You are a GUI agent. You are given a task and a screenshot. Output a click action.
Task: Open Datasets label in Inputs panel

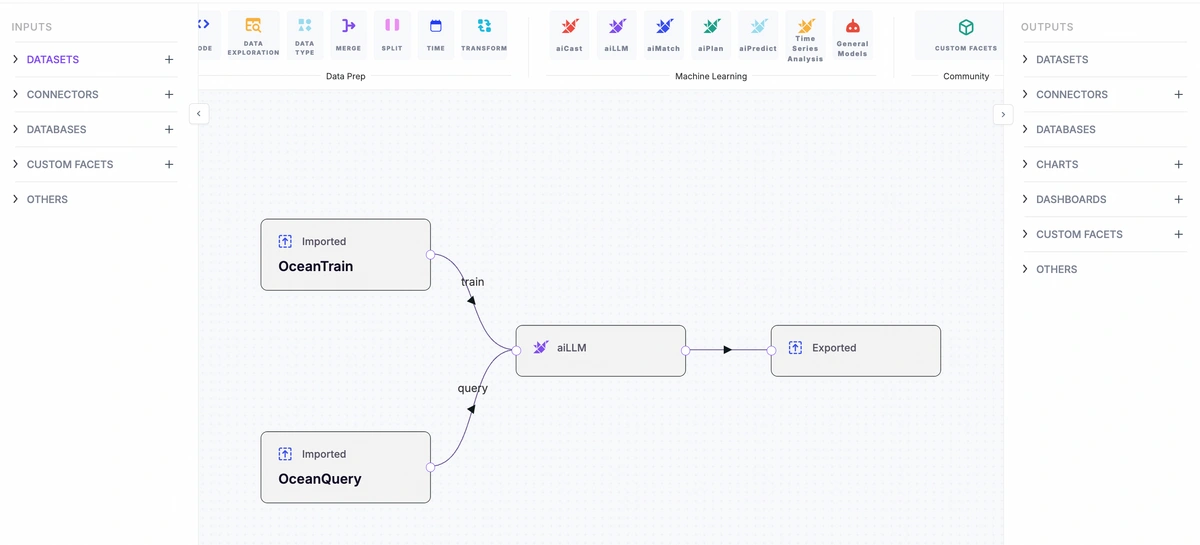(53, 60)
